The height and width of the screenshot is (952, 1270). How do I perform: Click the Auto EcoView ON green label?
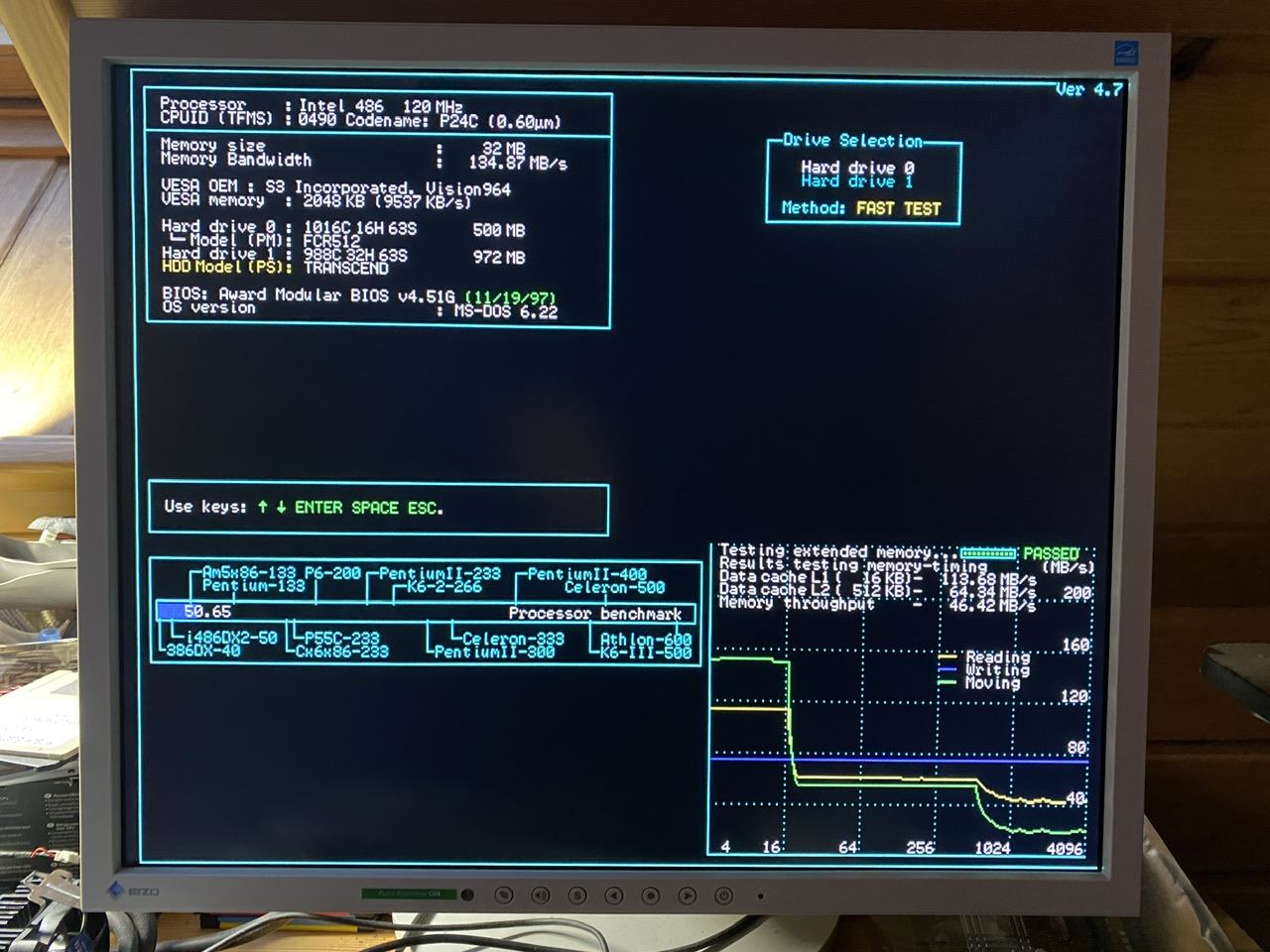click(408, 893)
